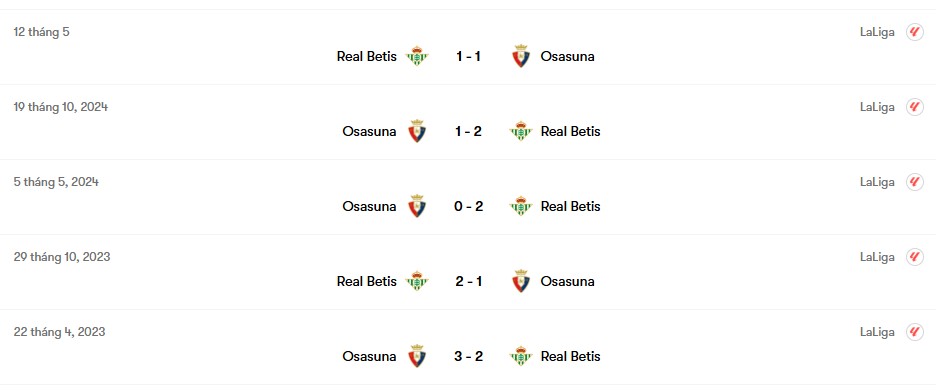Viewport: 936px width, 390px height.
Task: Click LaLiga logo icon for 22 tháng 4, 2023 match
Action: pyautogui.click(x=915, y=332)
